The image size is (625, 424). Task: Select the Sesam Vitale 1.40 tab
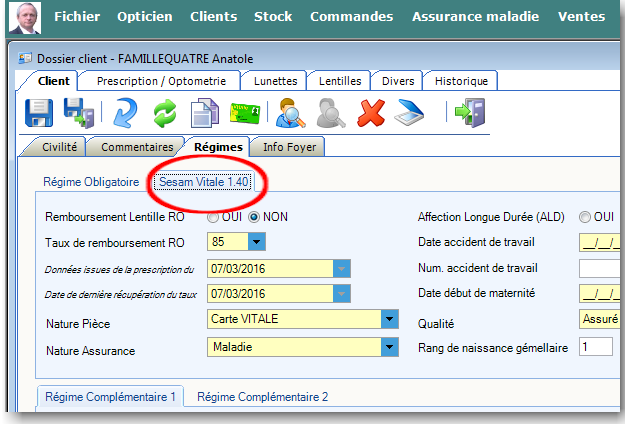pos(203,182)
